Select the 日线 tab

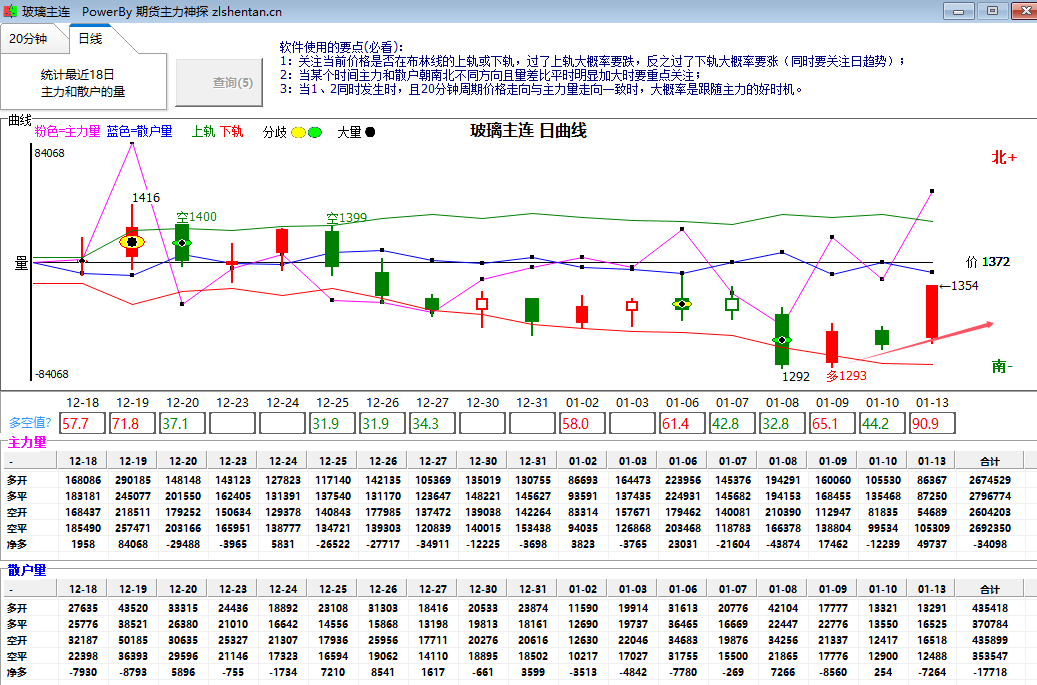point(91,39)
